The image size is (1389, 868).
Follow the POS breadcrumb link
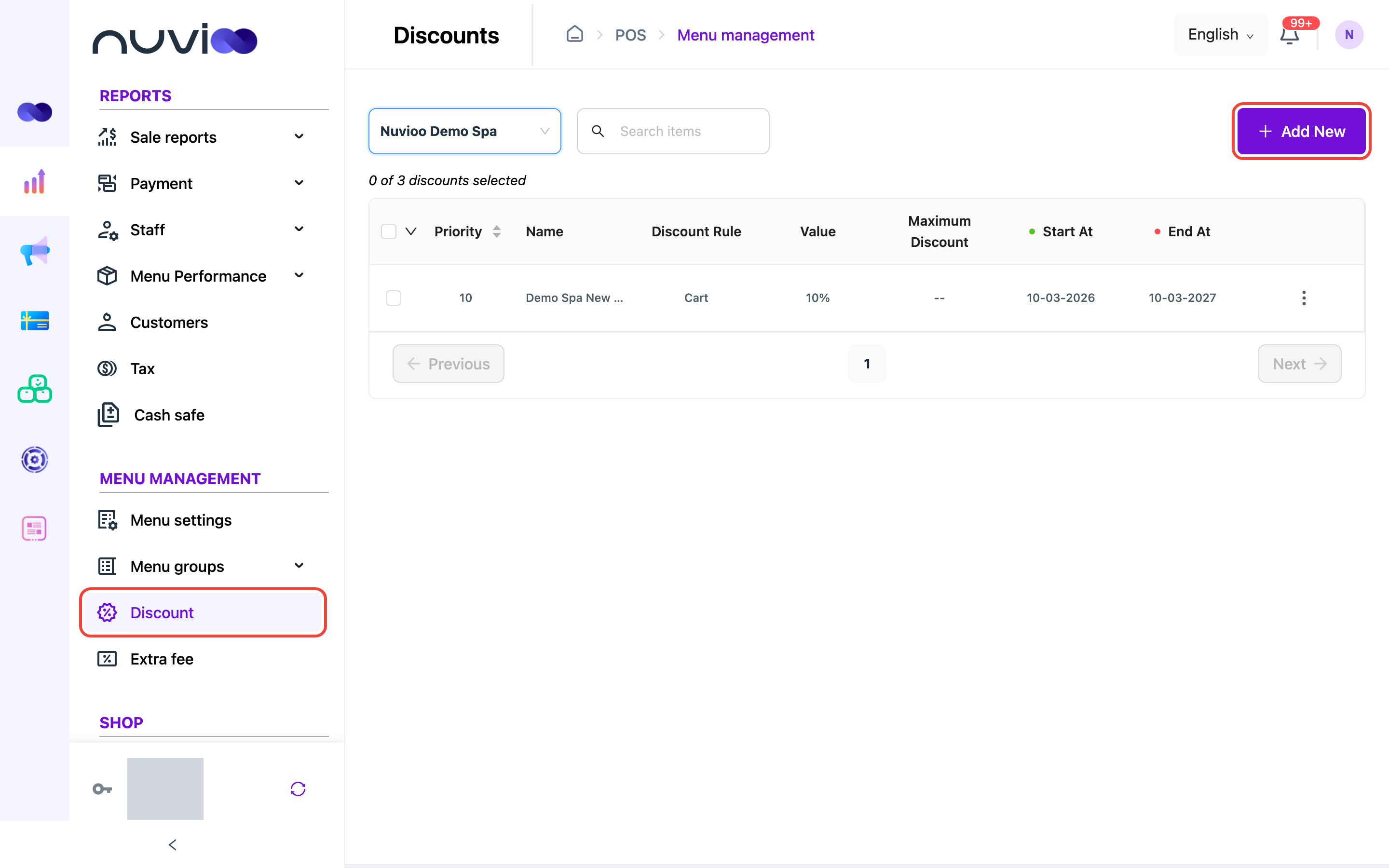point(630,35)
